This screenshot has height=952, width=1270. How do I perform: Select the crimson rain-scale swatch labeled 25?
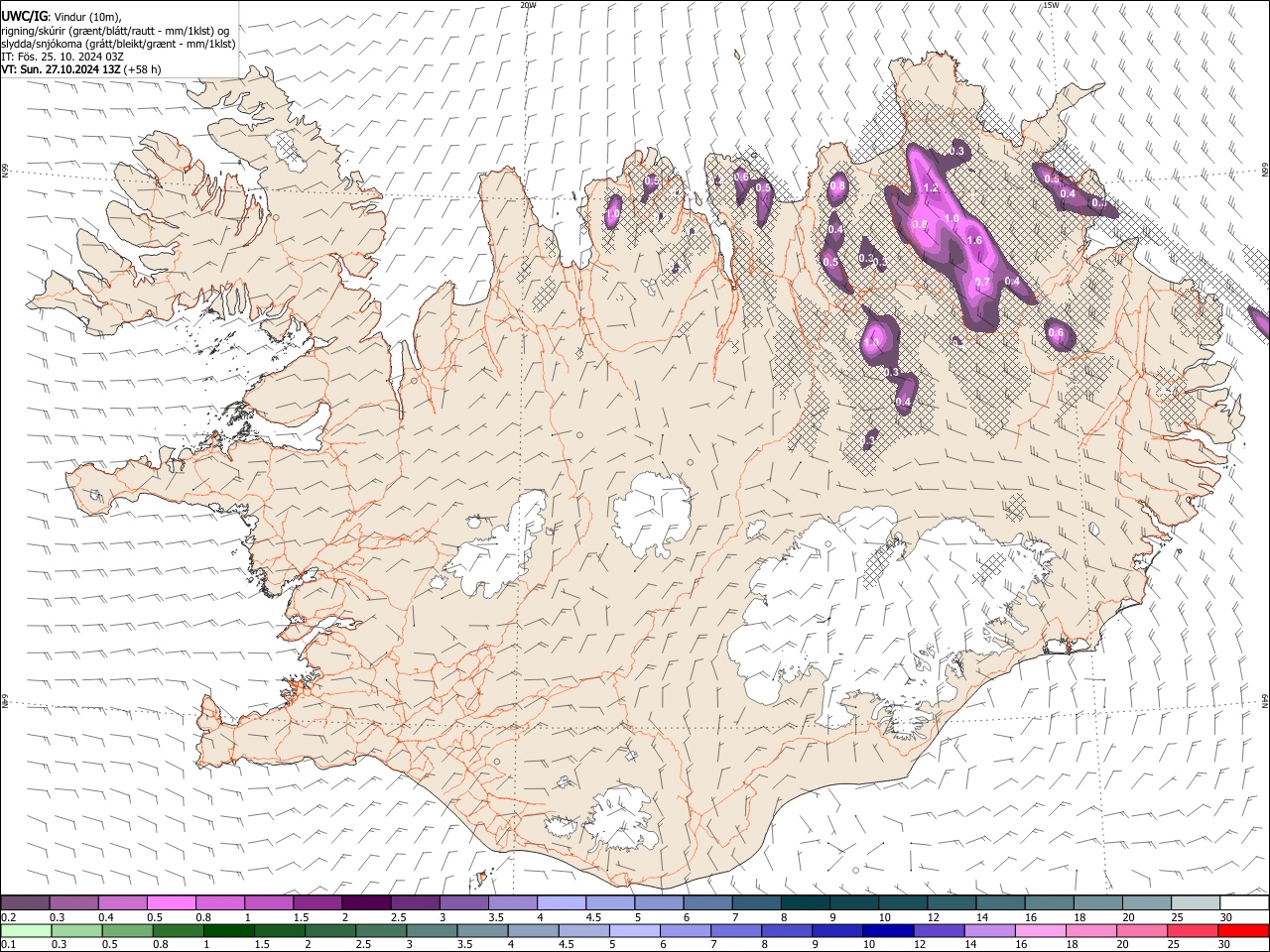pyautogui.click(x=1193, y=930)
